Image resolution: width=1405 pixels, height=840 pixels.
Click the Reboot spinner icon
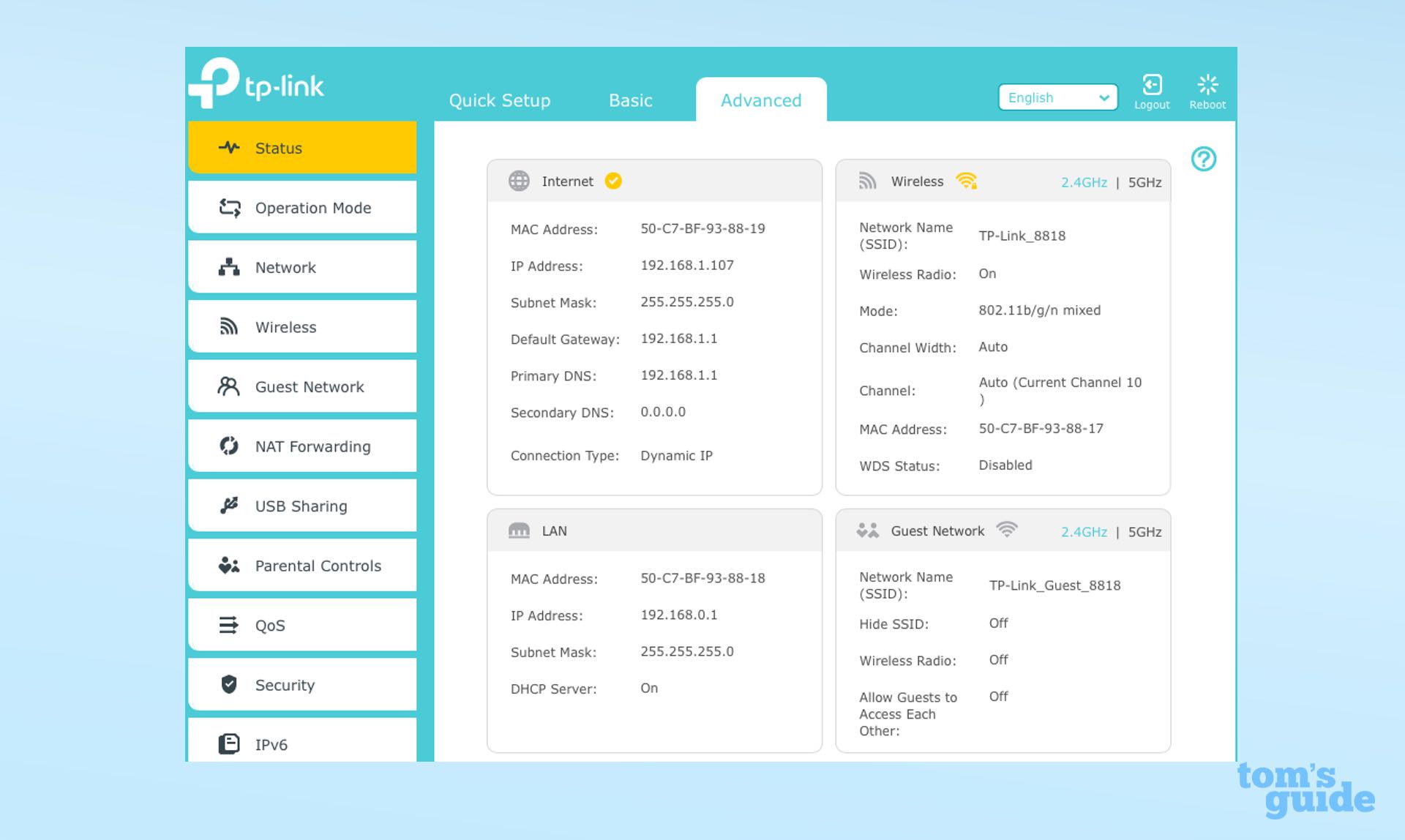1207,85
